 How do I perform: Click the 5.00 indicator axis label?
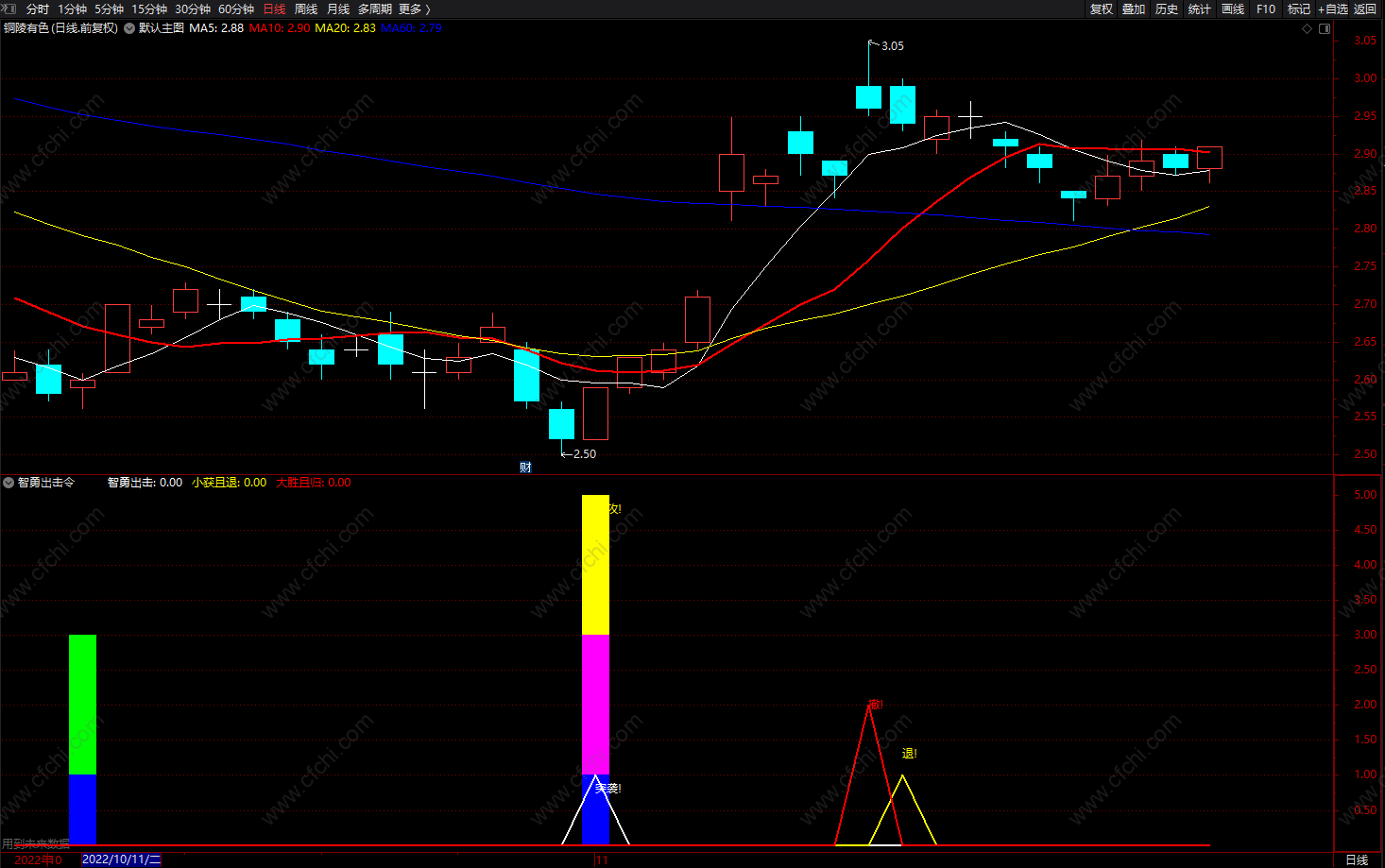[x=1364, y=495]
